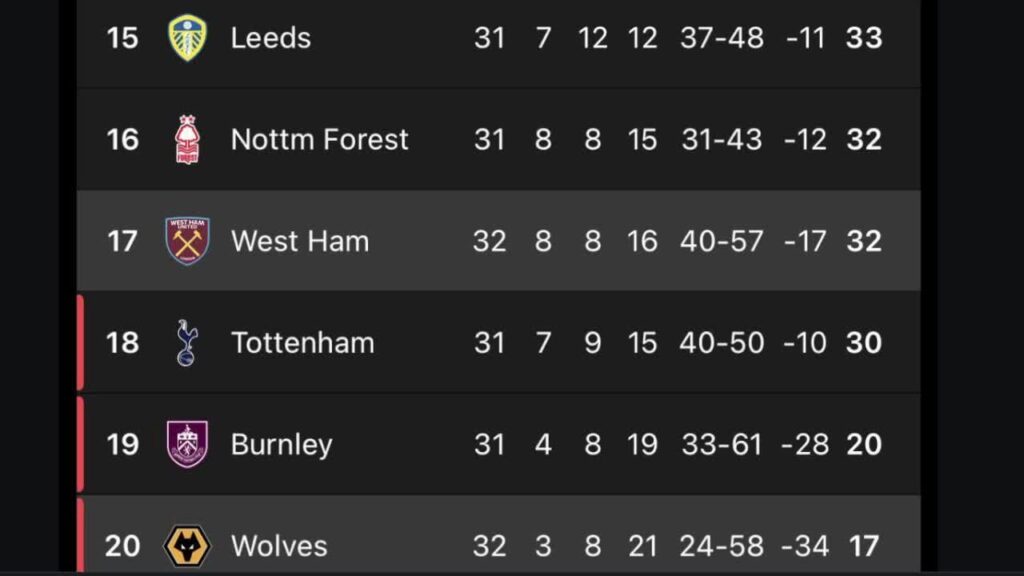The image size is (1024, 576).
Task: Open the Burnley team page
Action: pyautogui.click(x=281, y=444)
